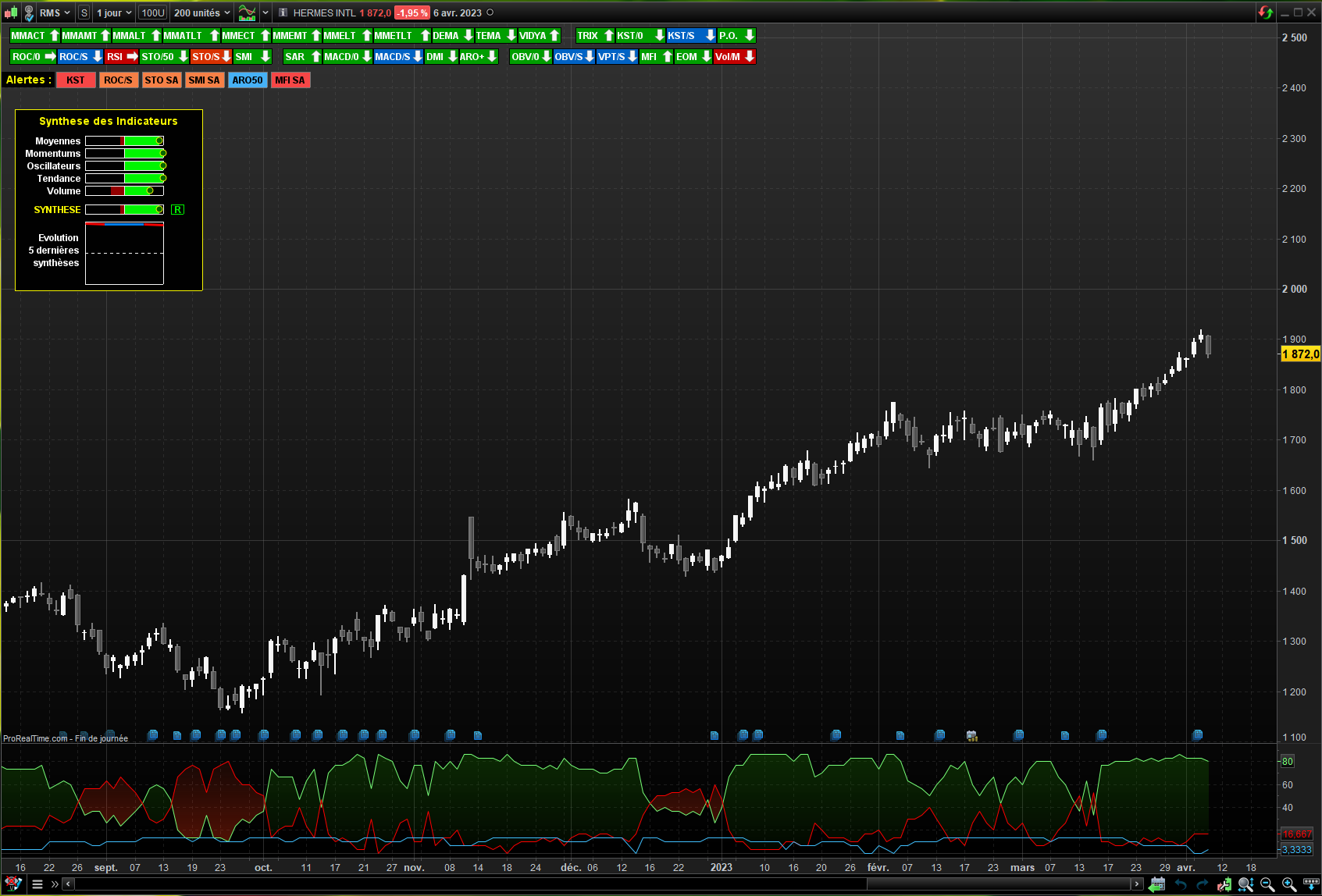1322x896 pixels.
Task: Expand the double-chevron bottom toolbar icon
Action: coord(55,884)
